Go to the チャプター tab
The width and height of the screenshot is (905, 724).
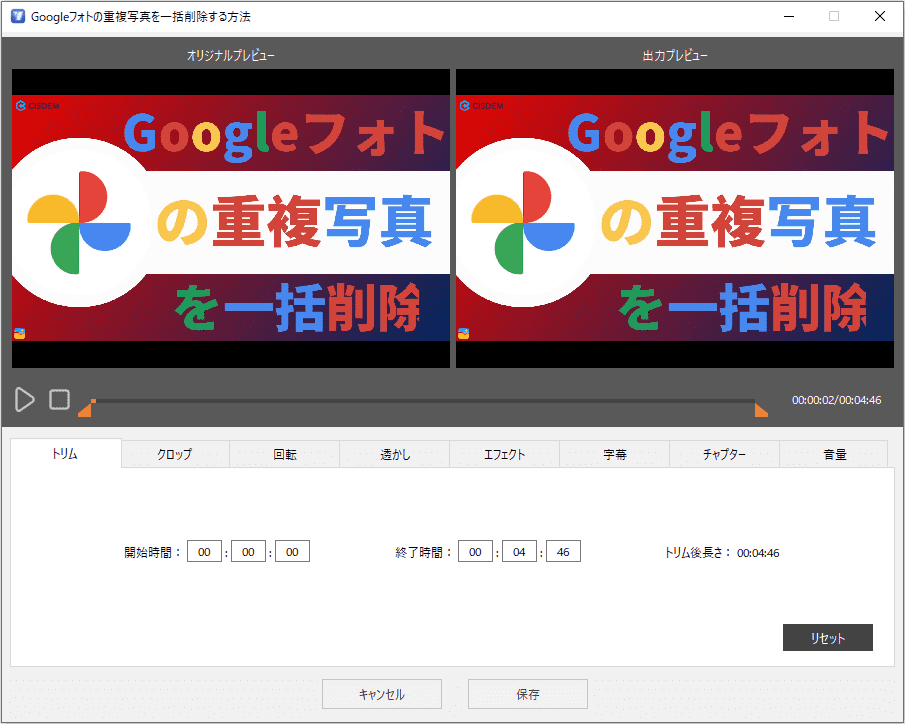pyautogui.click(x=725, y=454)
